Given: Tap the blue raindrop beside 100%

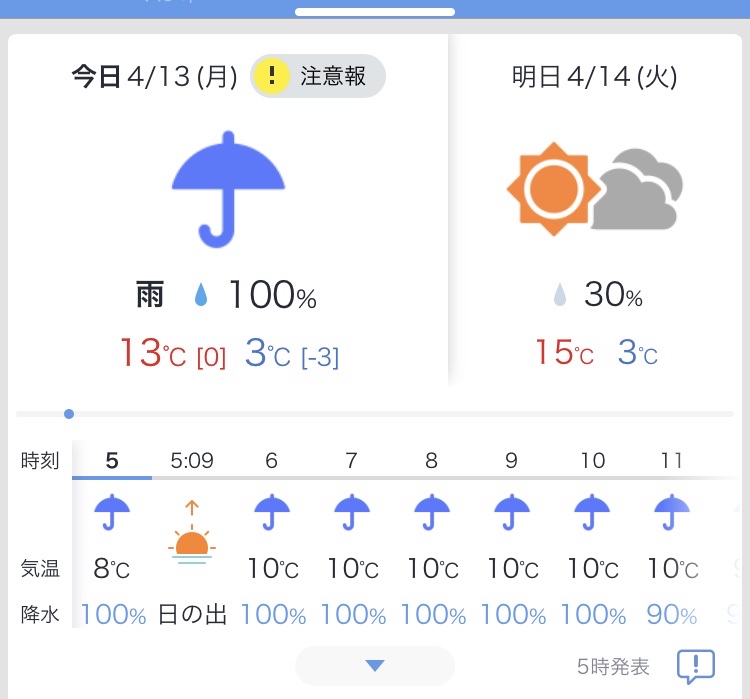Looking at the screenshot, I should pos(201,294).
